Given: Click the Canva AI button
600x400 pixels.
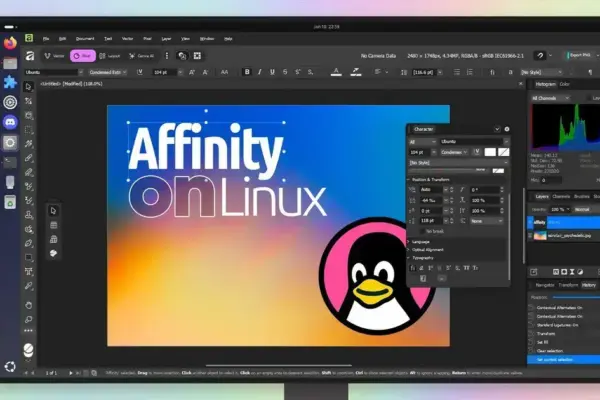Looking at the screenshot, I should pos(141,56).
